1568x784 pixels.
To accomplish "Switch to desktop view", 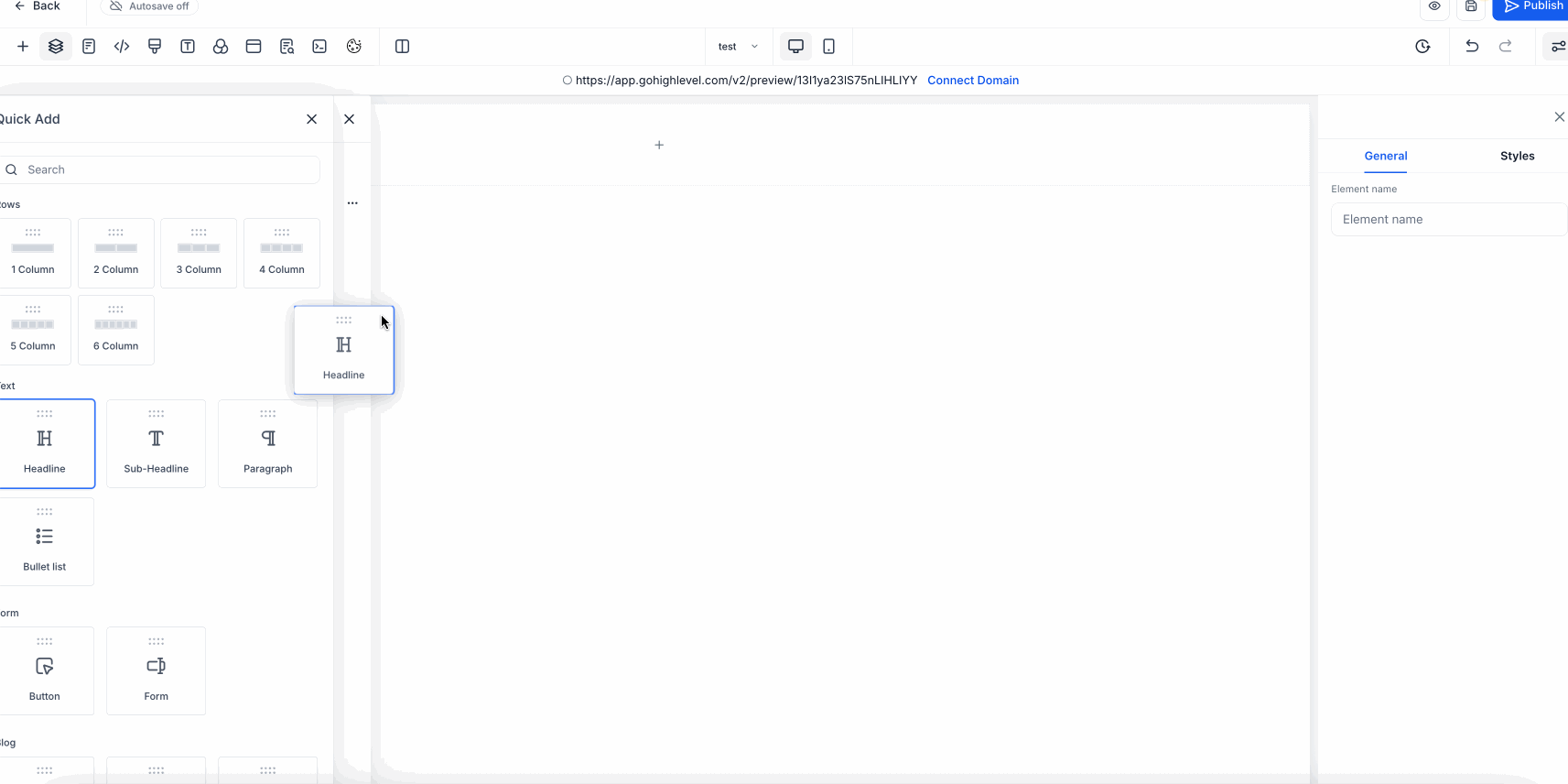I will [x=795, y=47].
